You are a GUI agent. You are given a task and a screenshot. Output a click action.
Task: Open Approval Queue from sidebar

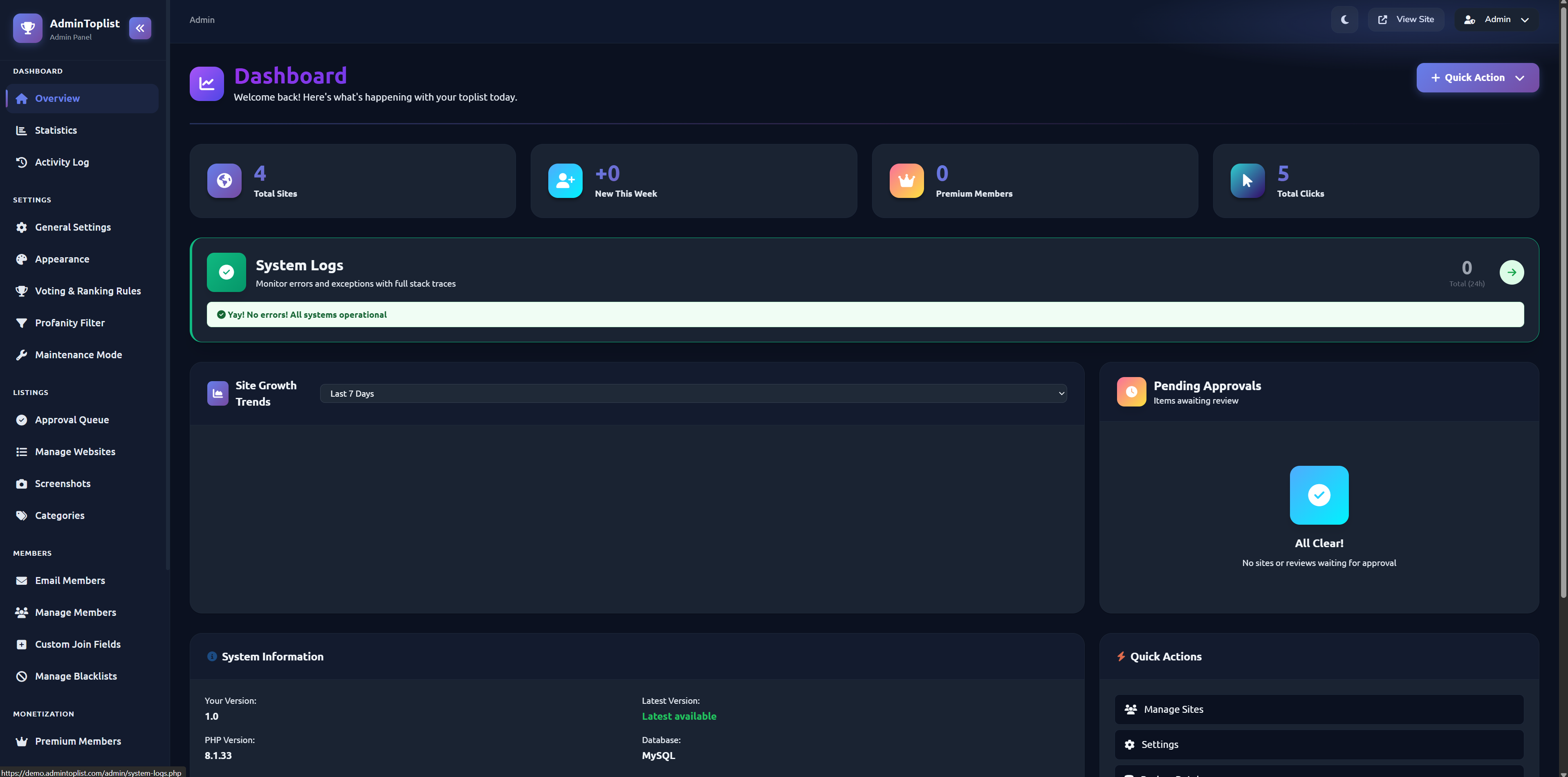tap(72, 420)
